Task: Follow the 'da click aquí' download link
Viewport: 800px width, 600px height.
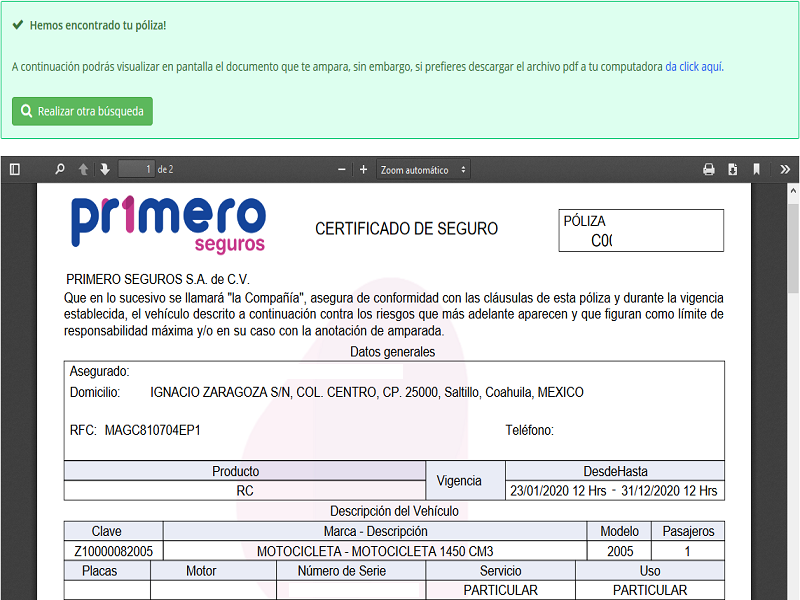Action: (x=693, y=67)
